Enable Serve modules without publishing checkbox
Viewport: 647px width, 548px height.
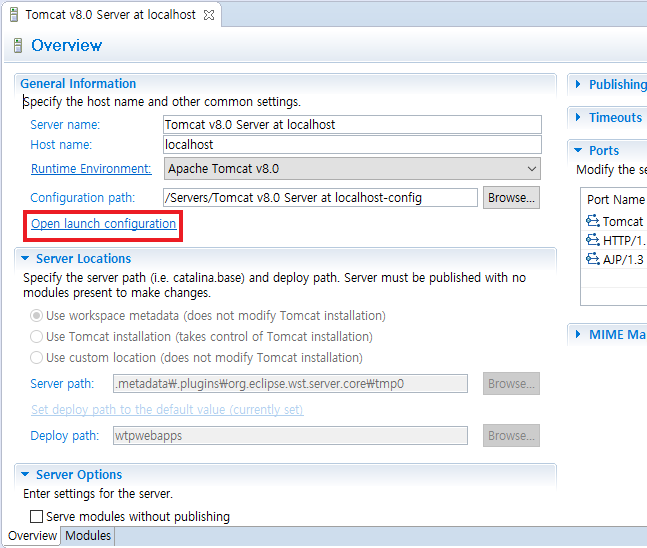pos(36,517)
